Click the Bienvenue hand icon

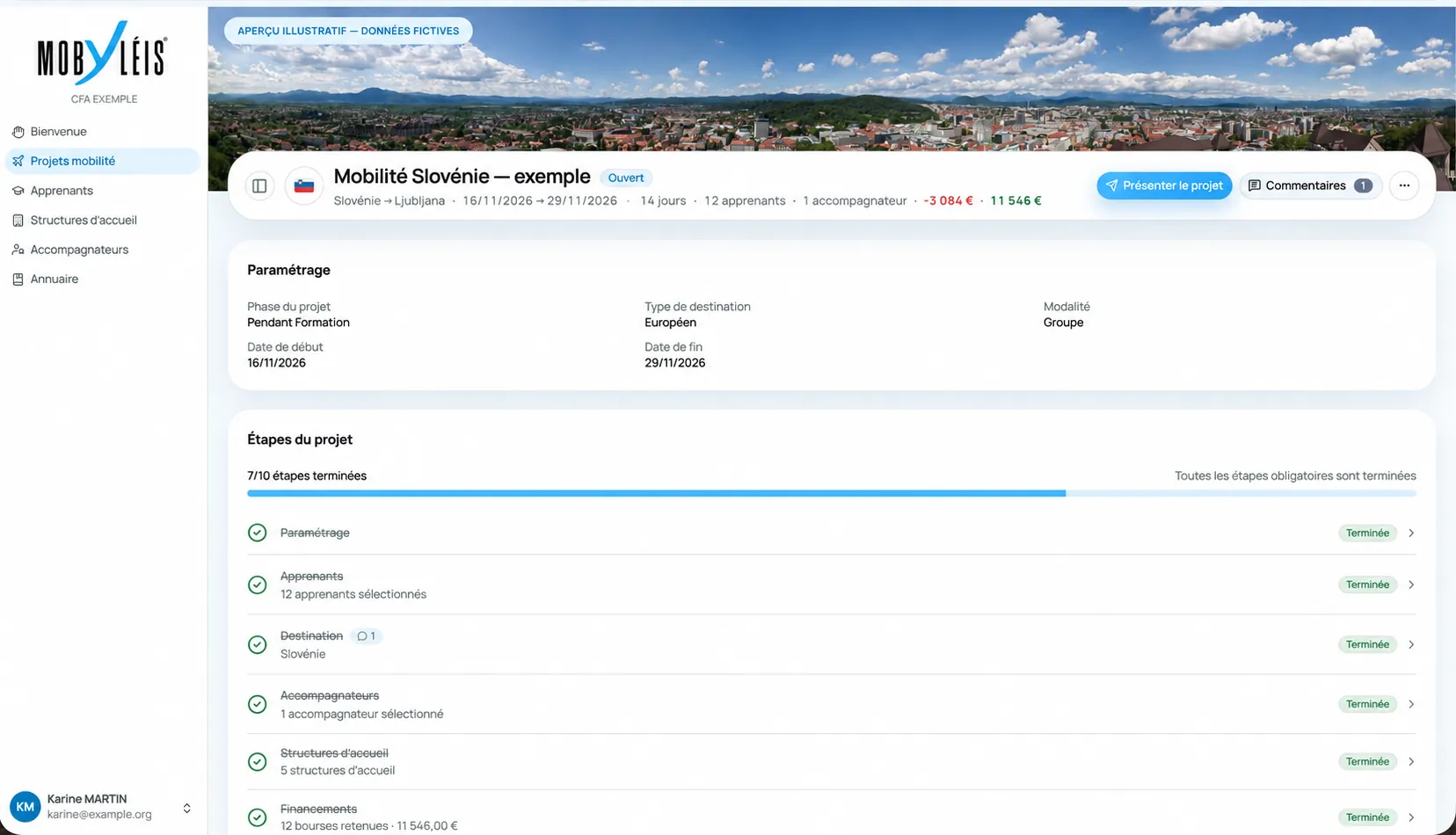18,132
